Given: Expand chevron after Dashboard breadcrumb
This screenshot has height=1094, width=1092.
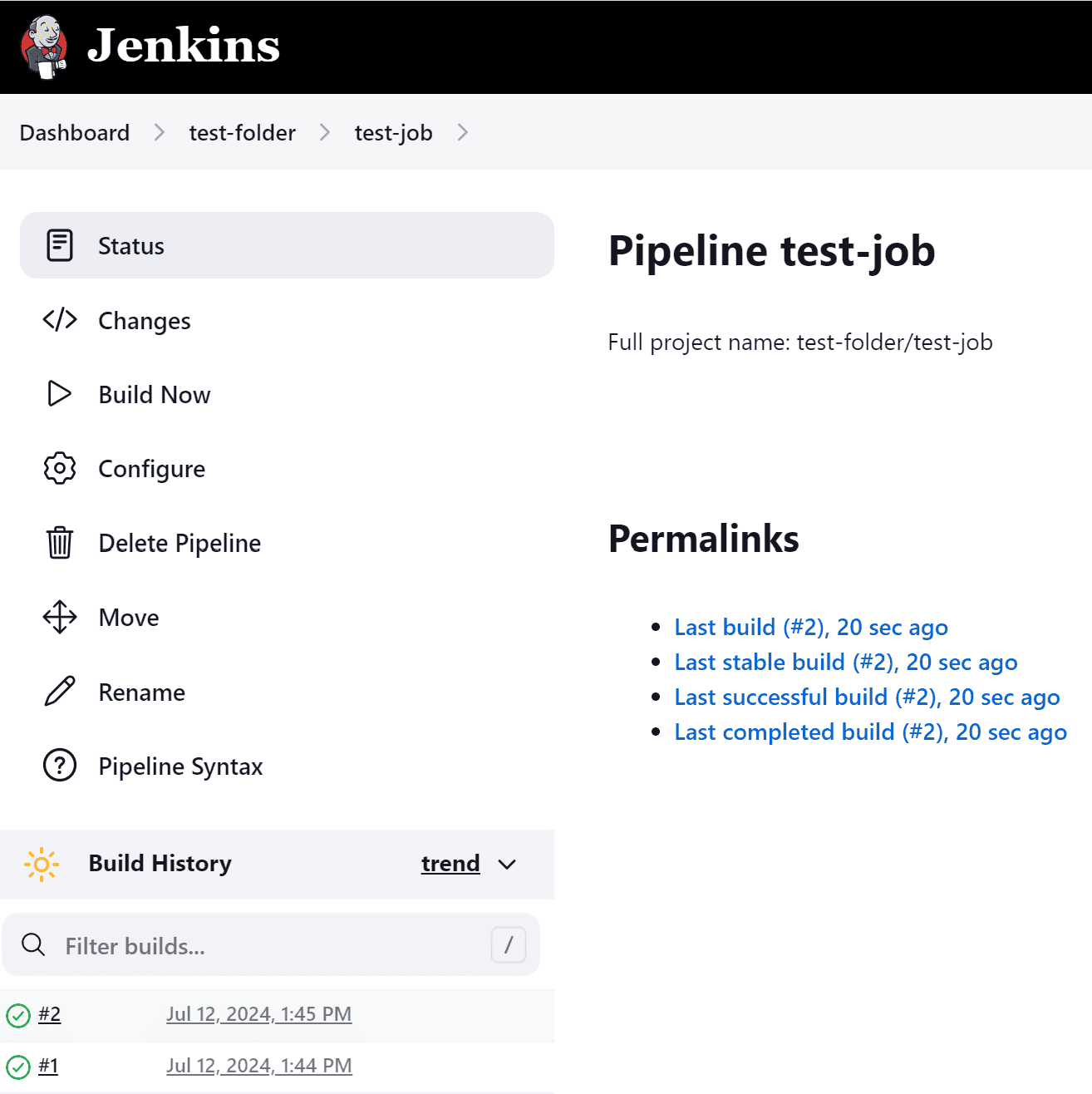Looking at the screenshot, I should pyautogui.click(x=160, y=133).
